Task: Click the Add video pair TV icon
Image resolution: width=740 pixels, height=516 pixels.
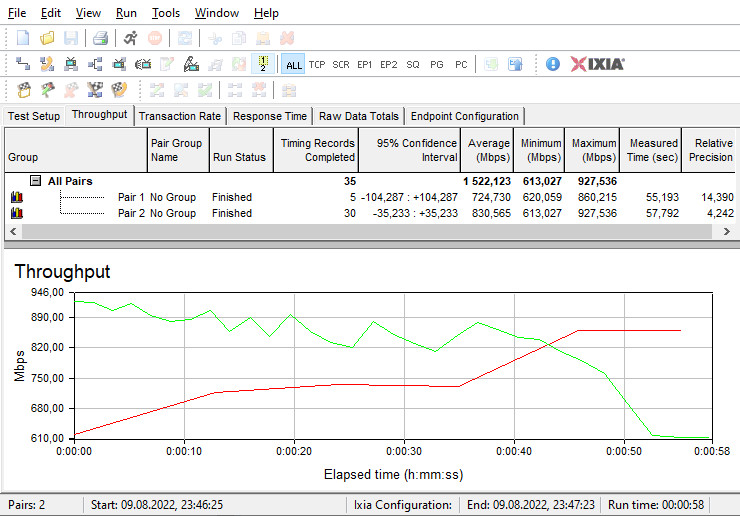Action: [x=71, y=64]
